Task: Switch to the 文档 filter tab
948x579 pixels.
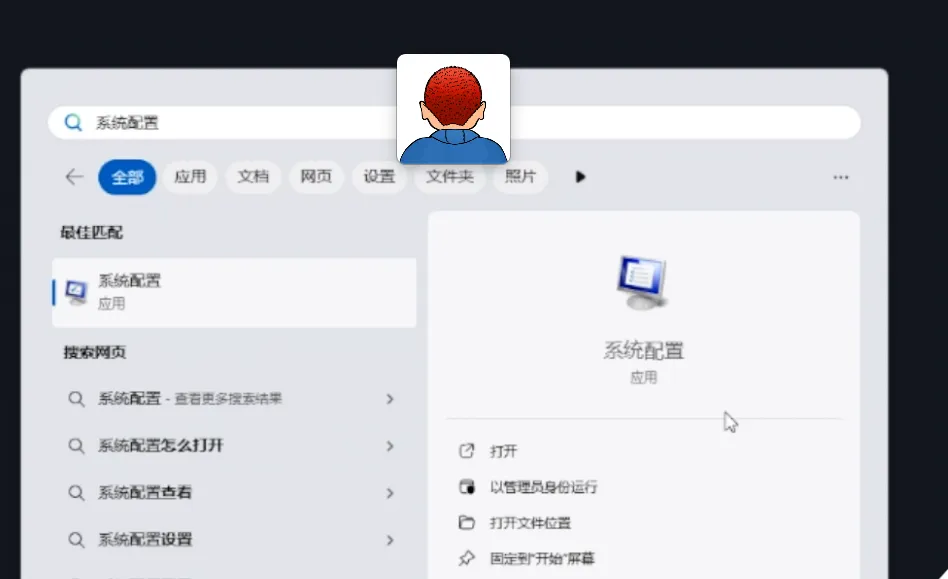Action: (x=253, y=177)
